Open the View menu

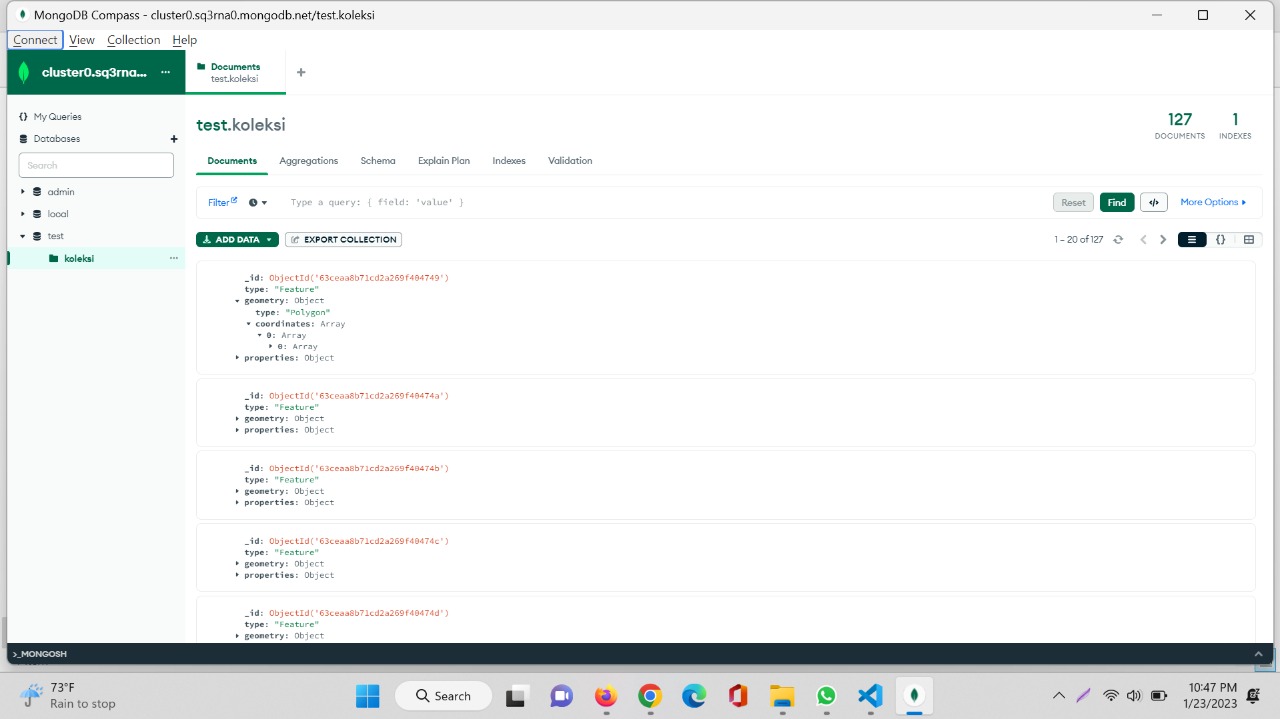tap(82, 40)
